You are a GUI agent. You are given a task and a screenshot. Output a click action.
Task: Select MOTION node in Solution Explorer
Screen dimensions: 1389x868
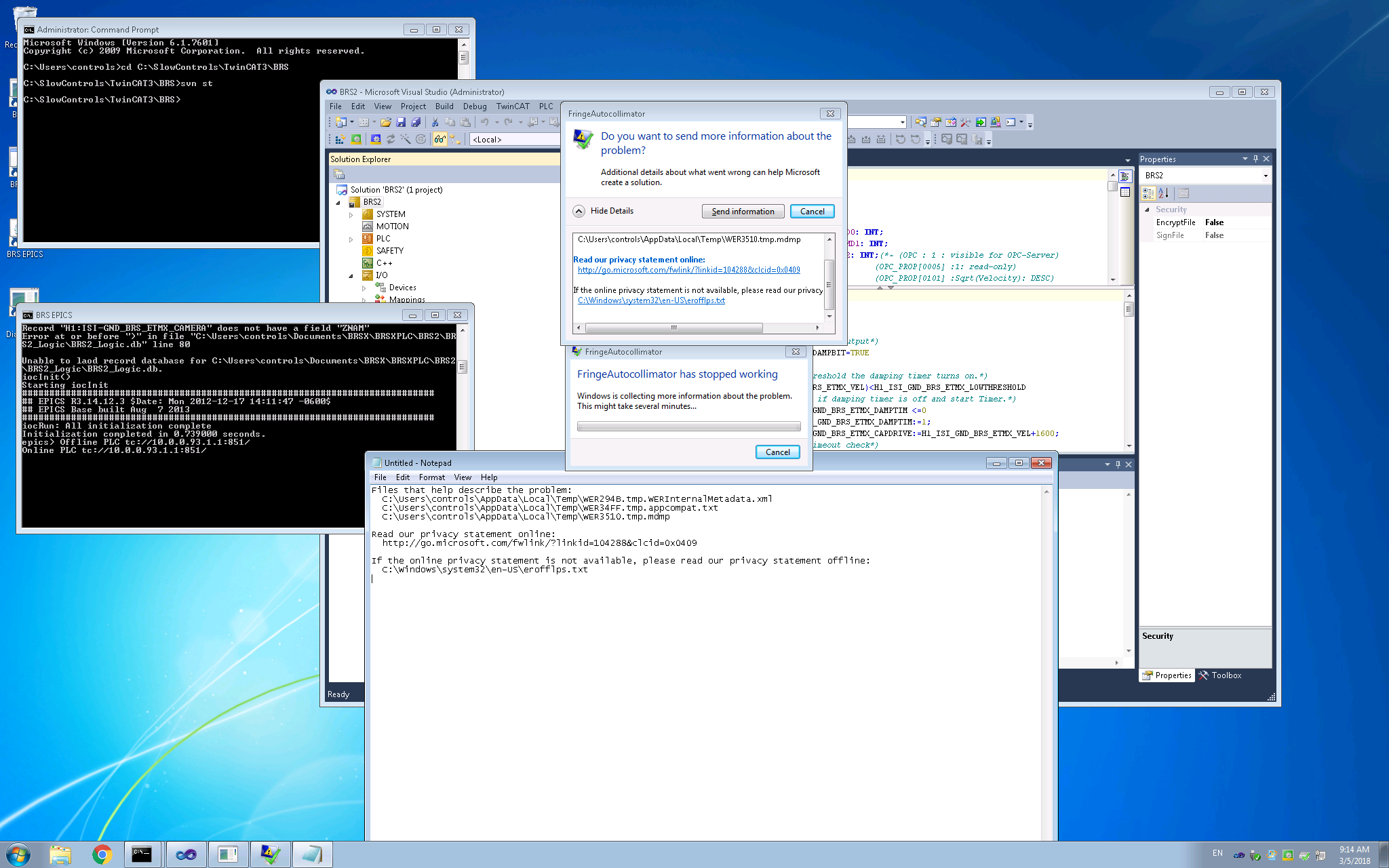point(392,226)
